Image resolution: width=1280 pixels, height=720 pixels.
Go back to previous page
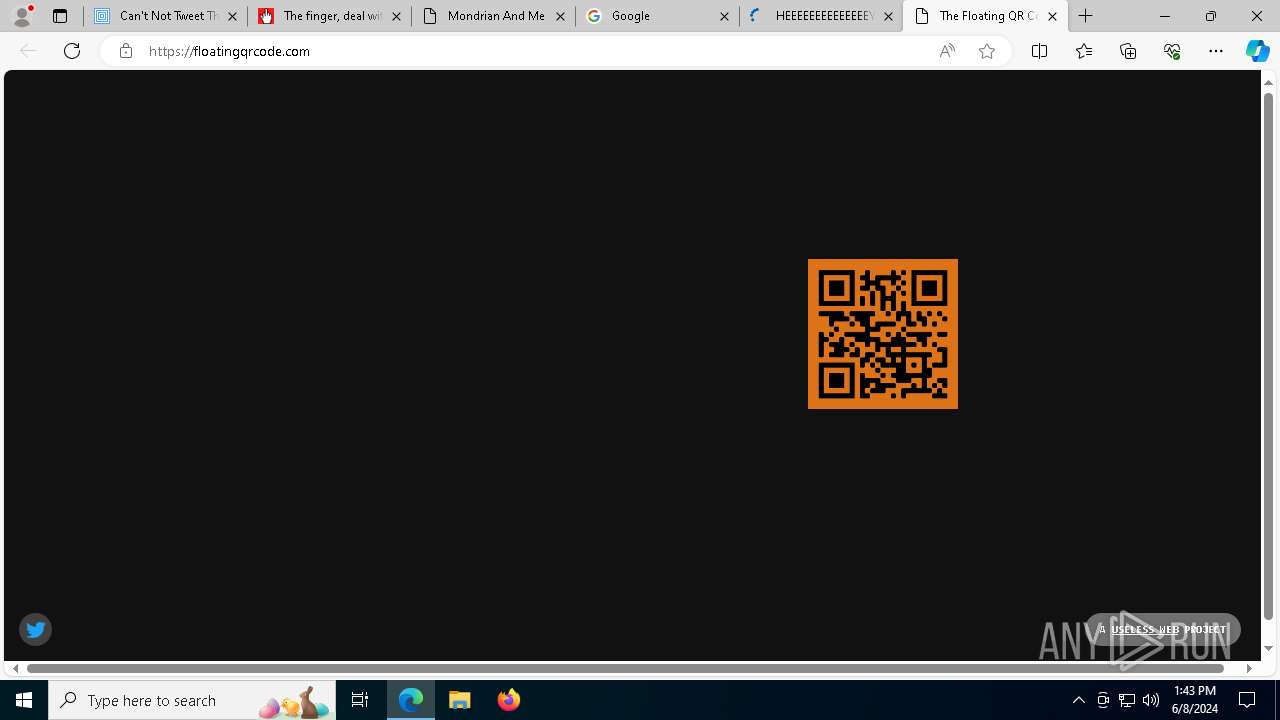tap(28, 51)
